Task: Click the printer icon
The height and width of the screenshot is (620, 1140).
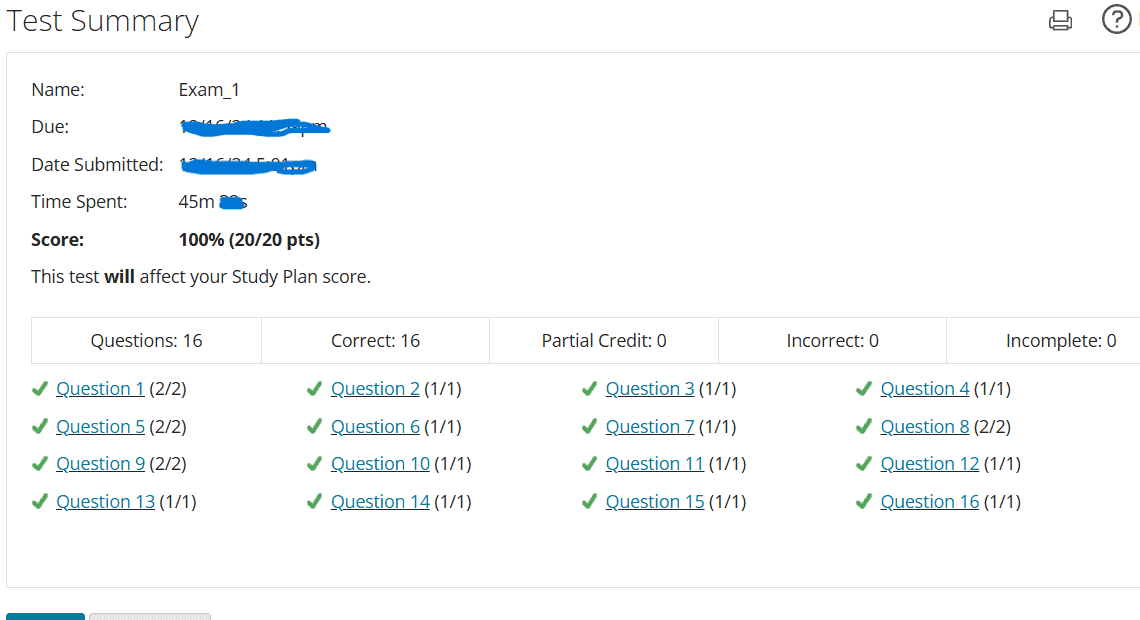Action: point(1060,20)
